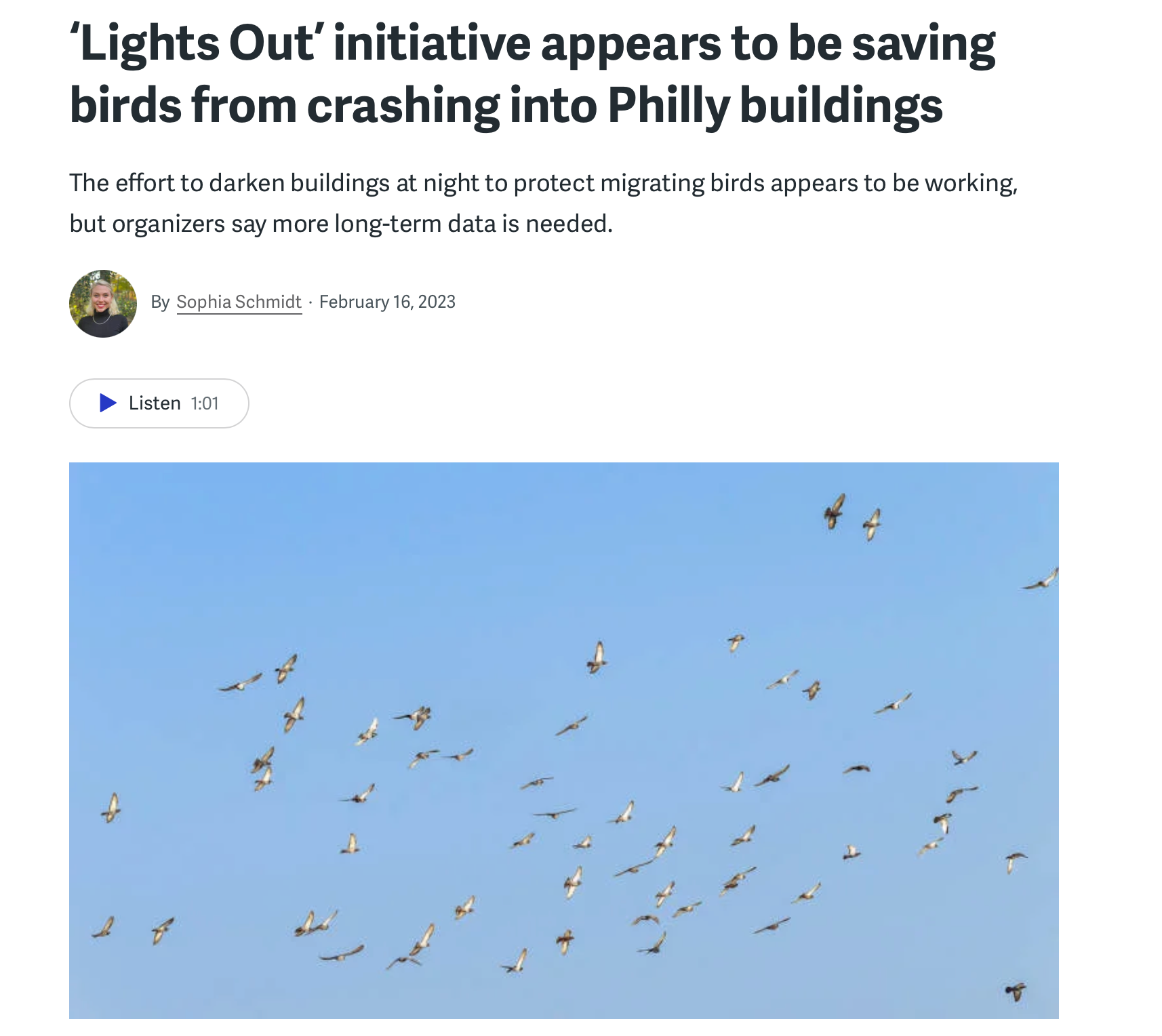Click the blue play triangle icon
Screen dimensions: 1162x1036
point(108,403)
